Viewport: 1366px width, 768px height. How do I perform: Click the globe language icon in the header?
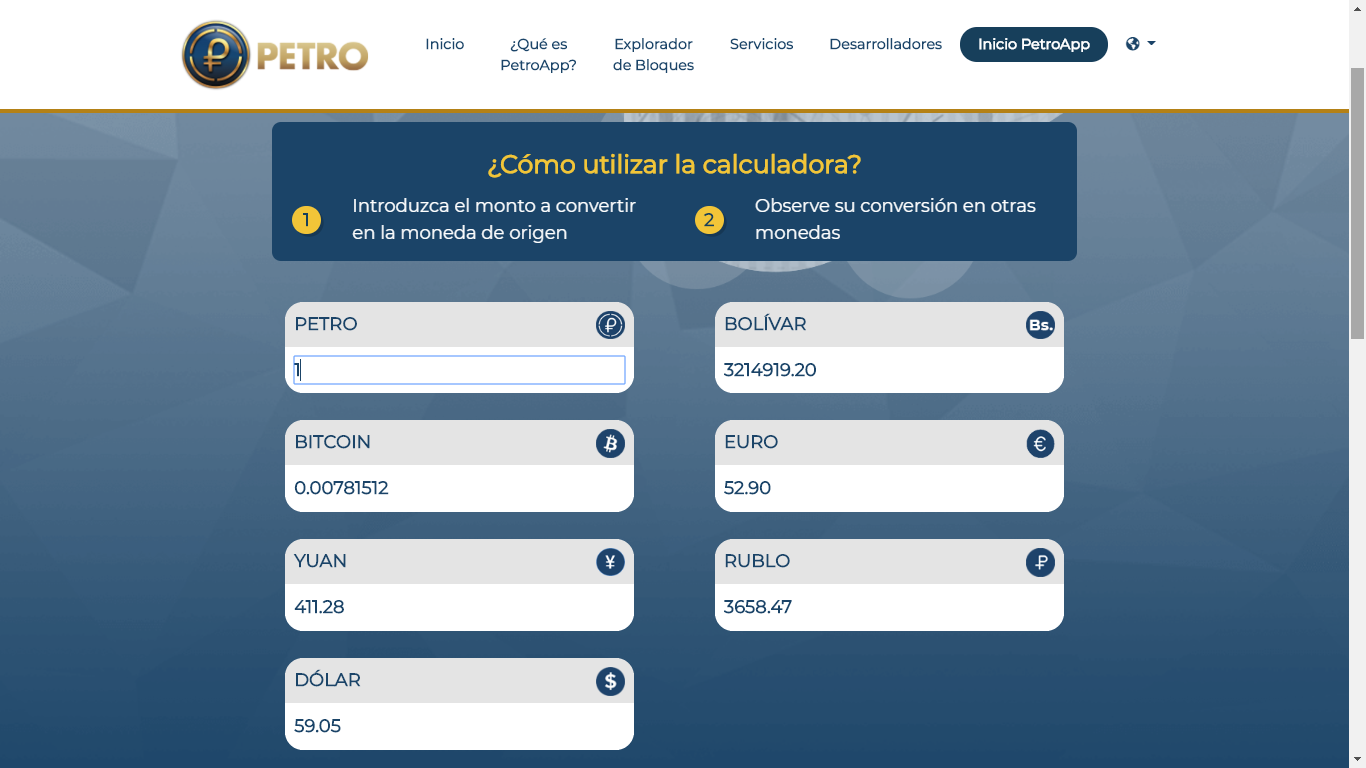[x=1132, y=44]
